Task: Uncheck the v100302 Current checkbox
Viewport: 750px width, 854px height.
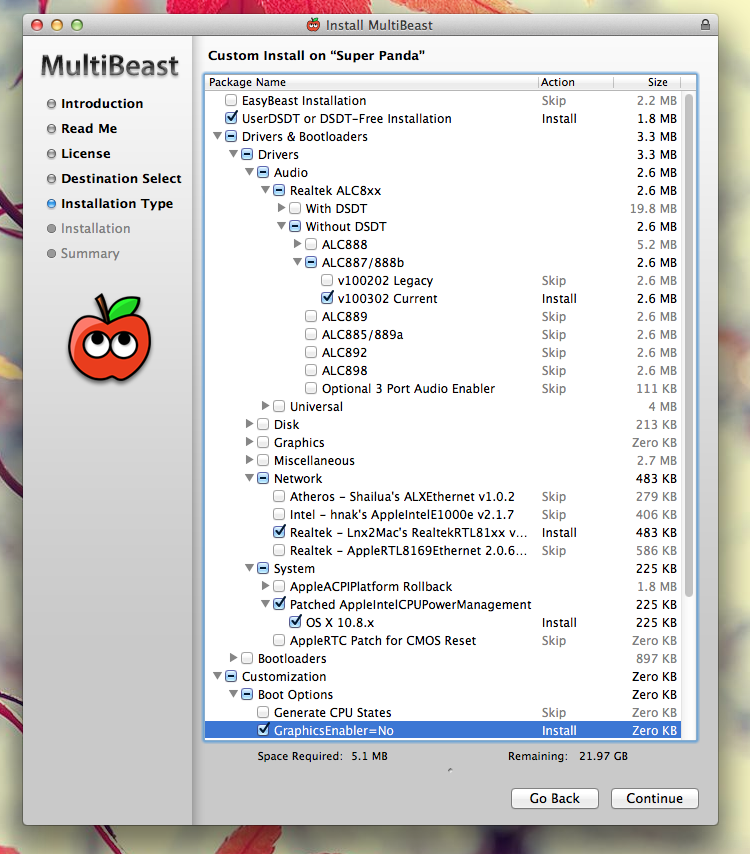Action: click(327, 298)
